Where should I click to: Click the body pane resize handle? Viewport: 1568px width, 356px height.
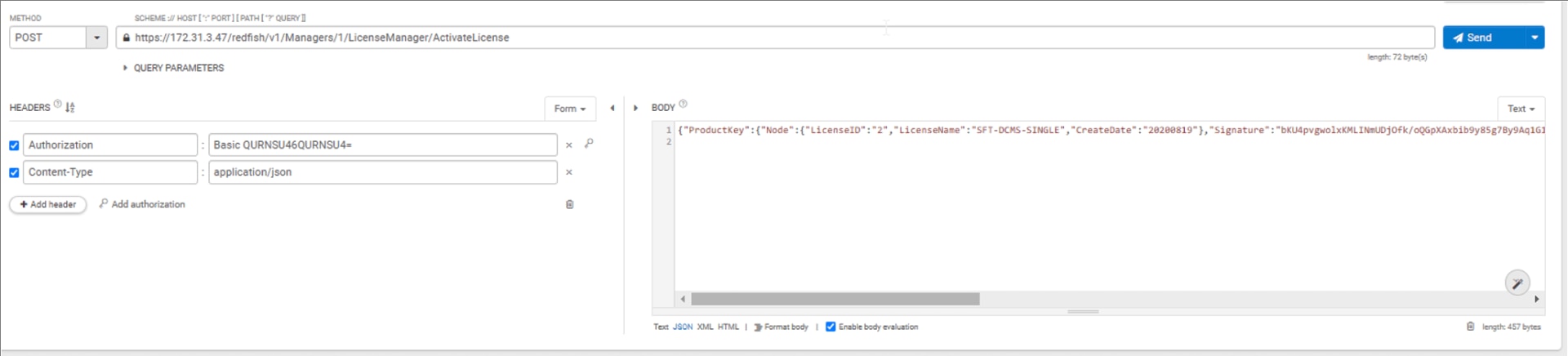pyautogui.click(x=1083, y=311)
